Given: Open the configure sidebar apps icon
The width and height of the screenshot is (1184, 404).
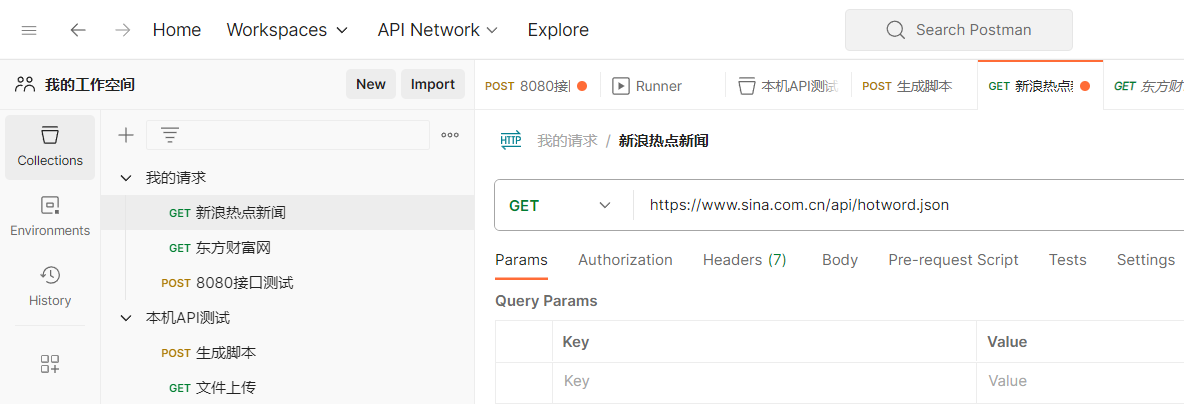Looking at the screenshot, I should [50, 364].
